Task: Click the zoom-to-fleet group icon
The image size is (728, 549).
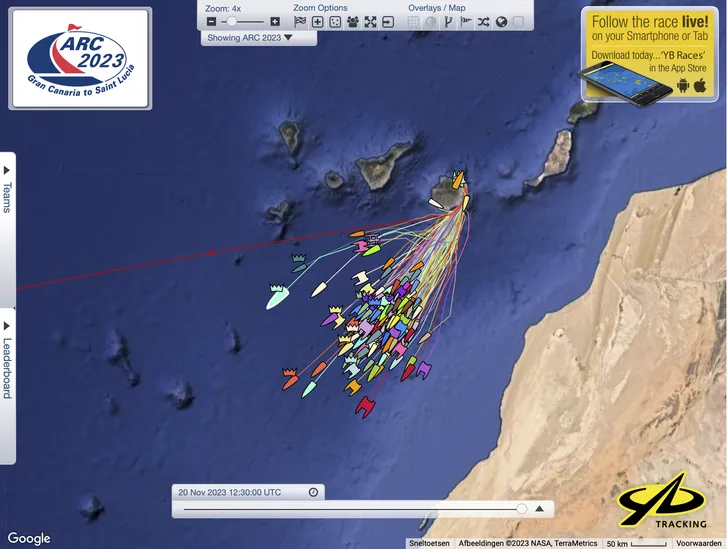Action: pos(353,21)
